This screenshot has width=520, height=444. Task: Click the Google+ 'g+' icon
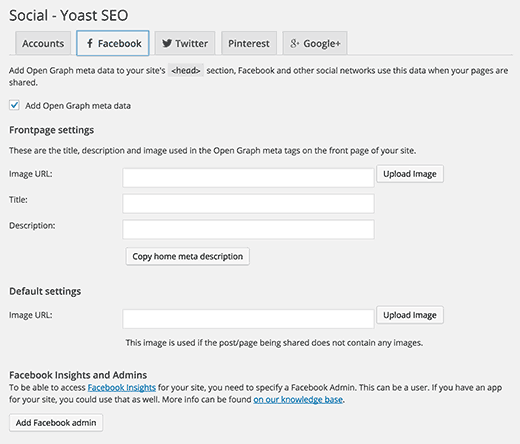pos(295,43)
